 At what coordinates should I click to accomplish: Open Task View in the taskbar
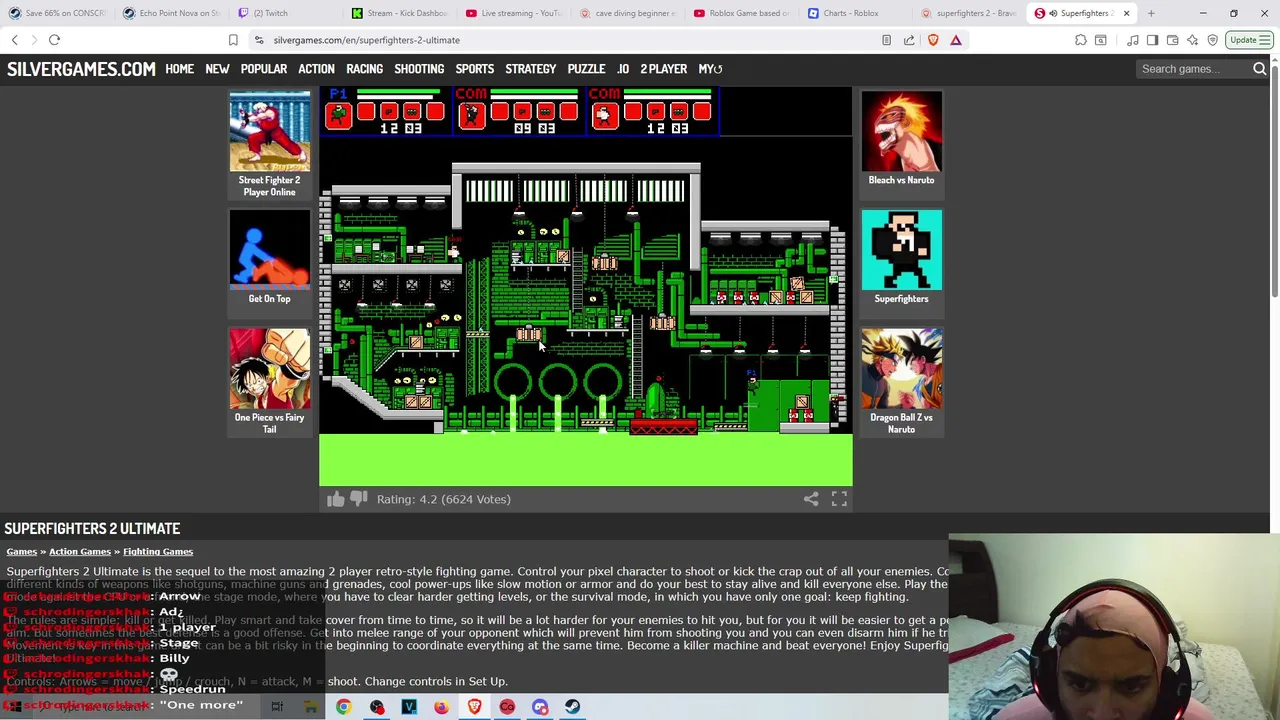[x=277, y=707]
